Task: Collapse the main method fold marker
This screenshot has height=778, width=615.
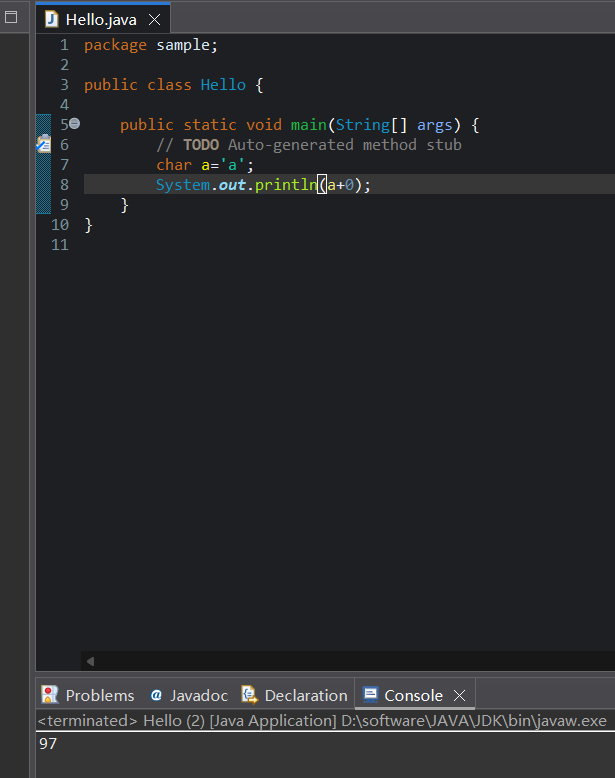Action: [74, 124]
